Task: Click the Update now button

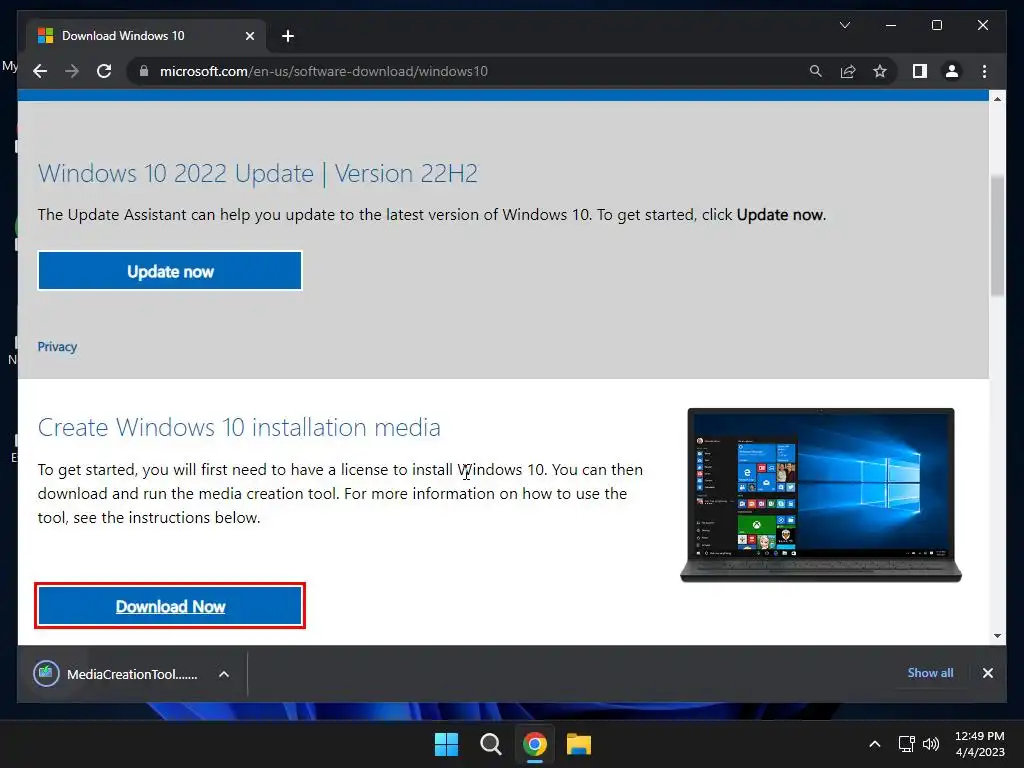Action: coord(170,271)
